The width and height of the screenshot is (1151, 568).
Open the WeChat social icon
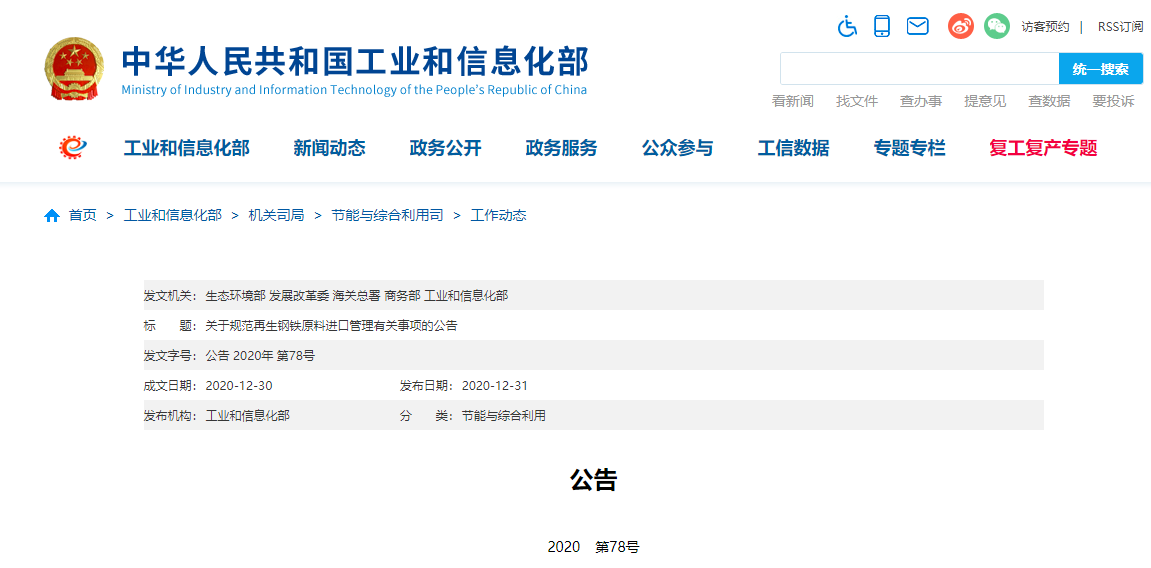click(996, 26)
